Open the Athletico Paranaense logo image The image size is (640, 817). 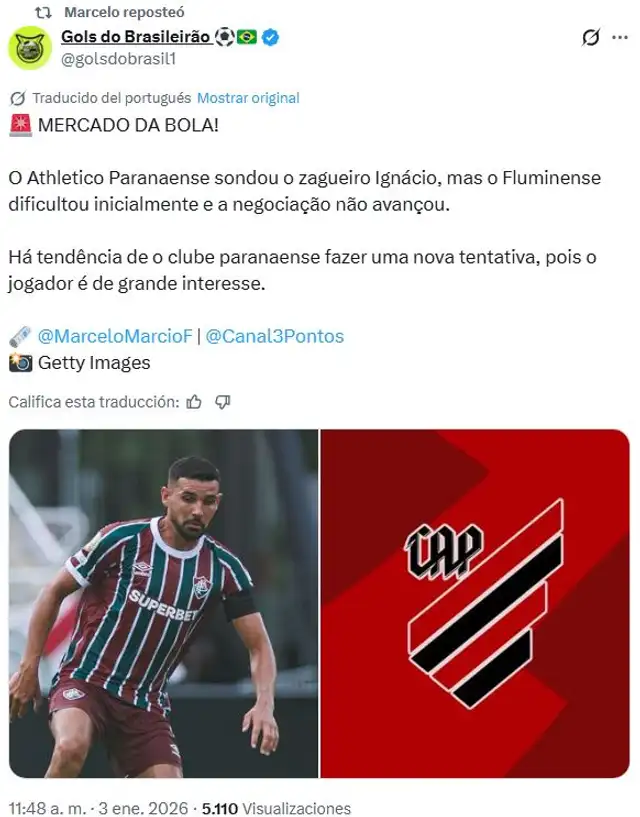(x=475, y=603)
